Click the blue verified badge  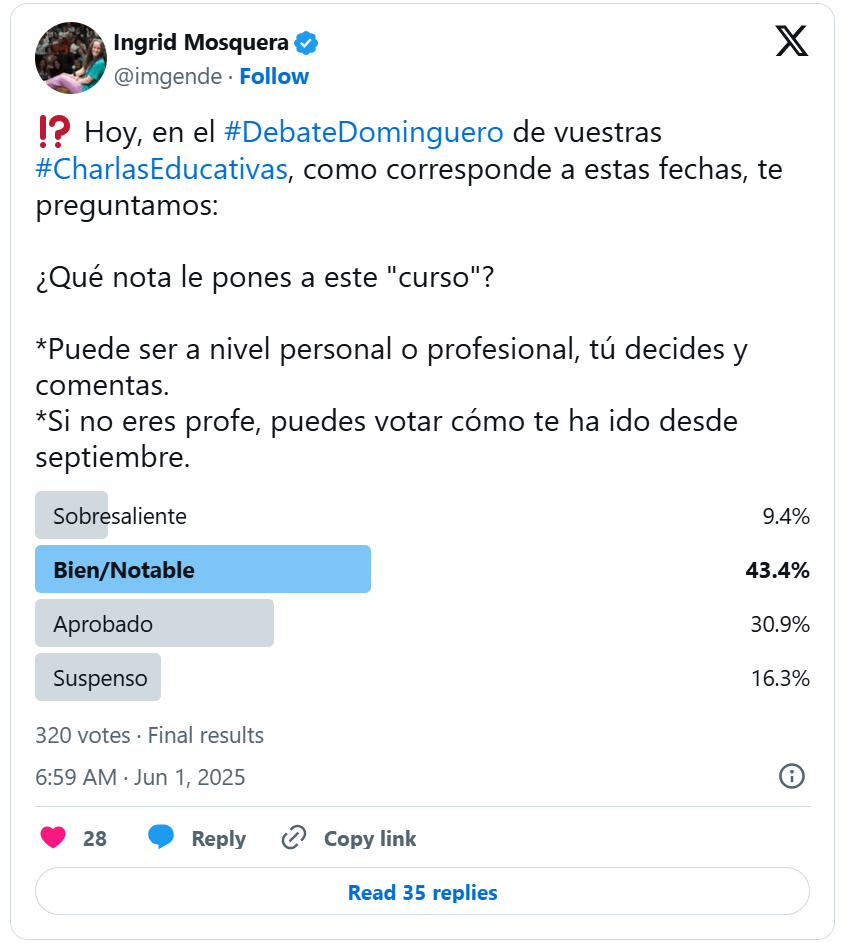(306, 43)
